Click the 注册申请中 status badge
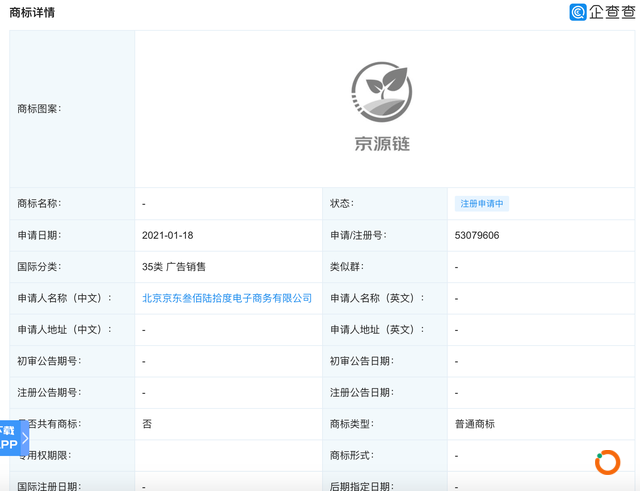The height and width of the screenshot is (491, 640). (482, 204)
